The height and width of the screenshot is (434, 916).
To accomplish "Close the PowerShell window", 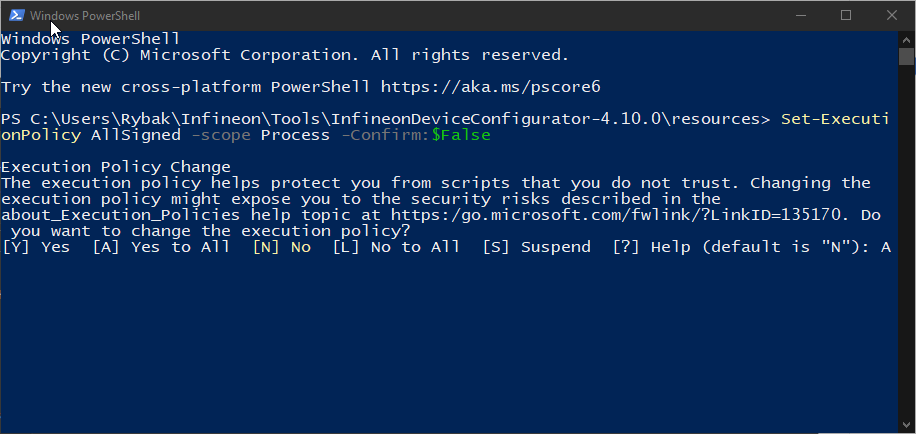I will coord(891,16).
